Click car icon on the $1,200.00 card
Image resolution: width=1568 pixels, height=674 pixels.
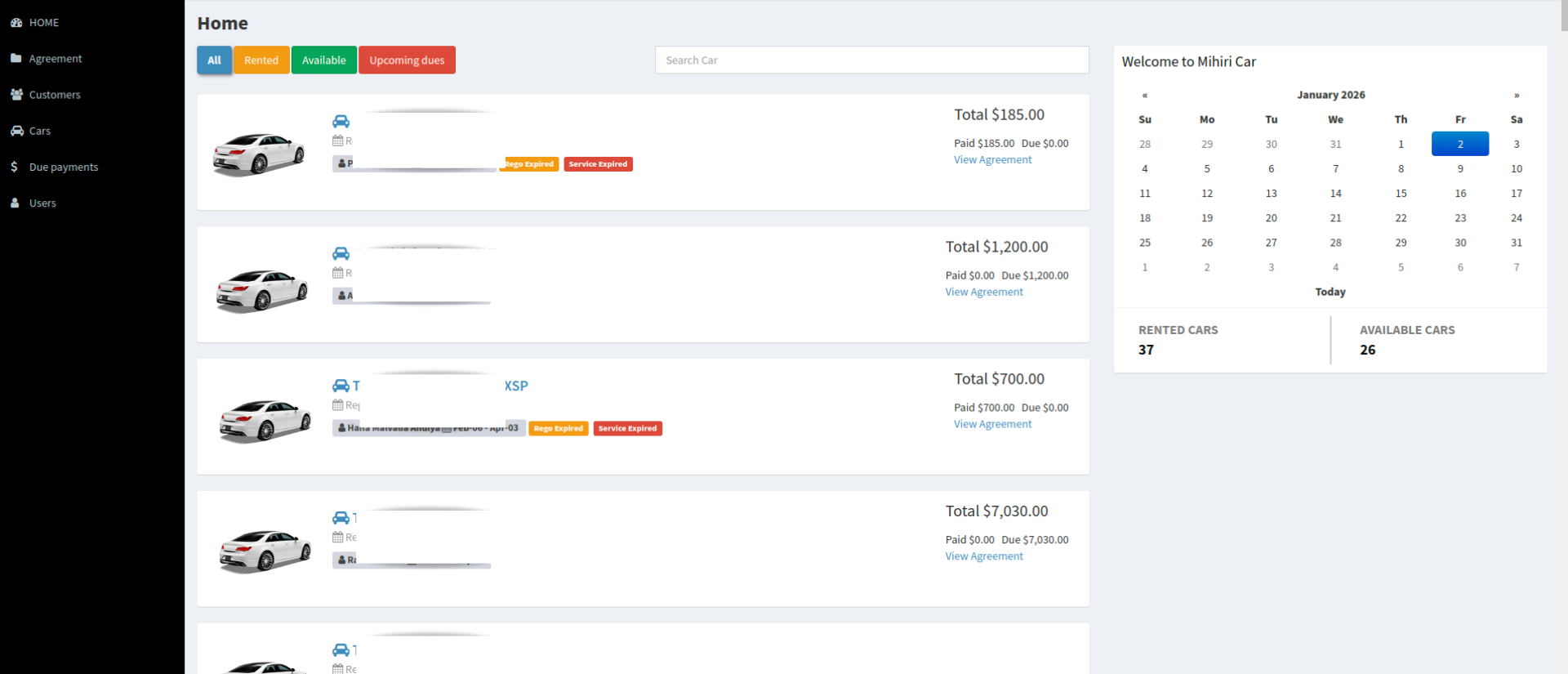coord(341,253)
